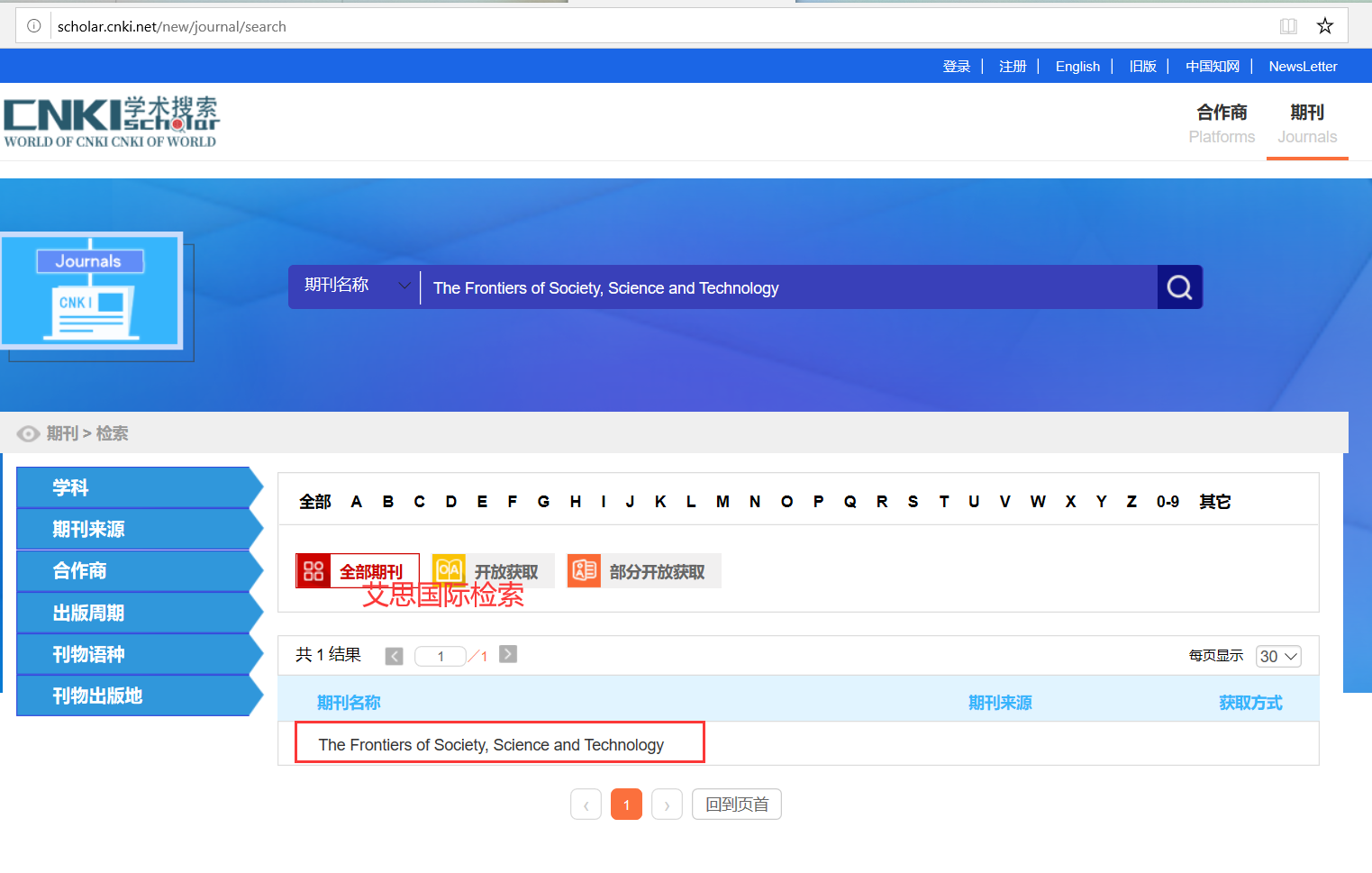Click 获取方式 column header

[x=1250, y=703]
